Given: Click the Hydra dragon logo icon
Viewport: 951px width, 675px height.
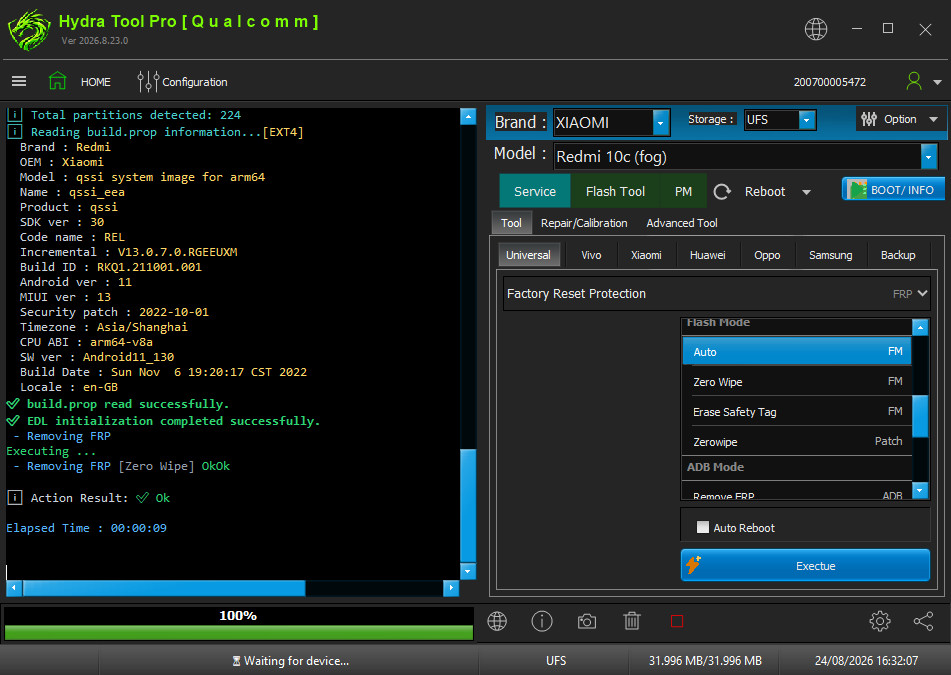Looking at the screenshot, I should click(x=29, y=30).
